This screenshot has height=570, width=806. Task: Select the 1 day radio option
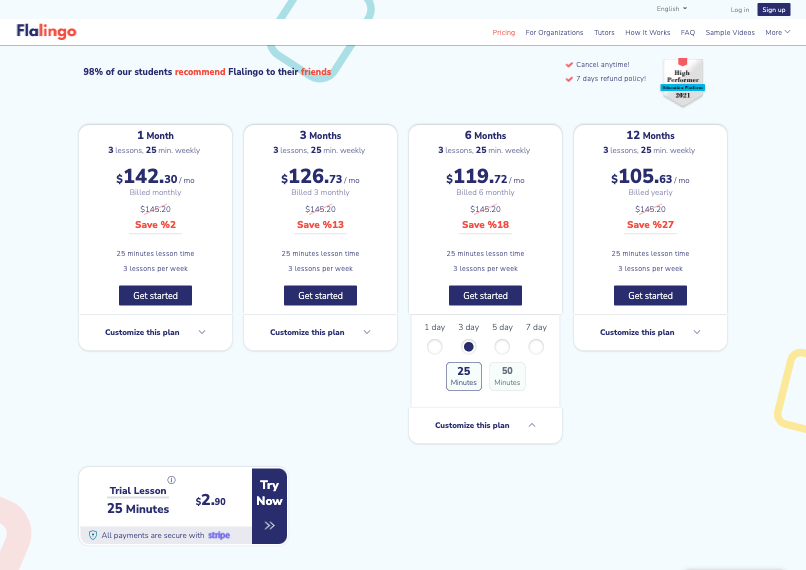[x=434, y=347]
